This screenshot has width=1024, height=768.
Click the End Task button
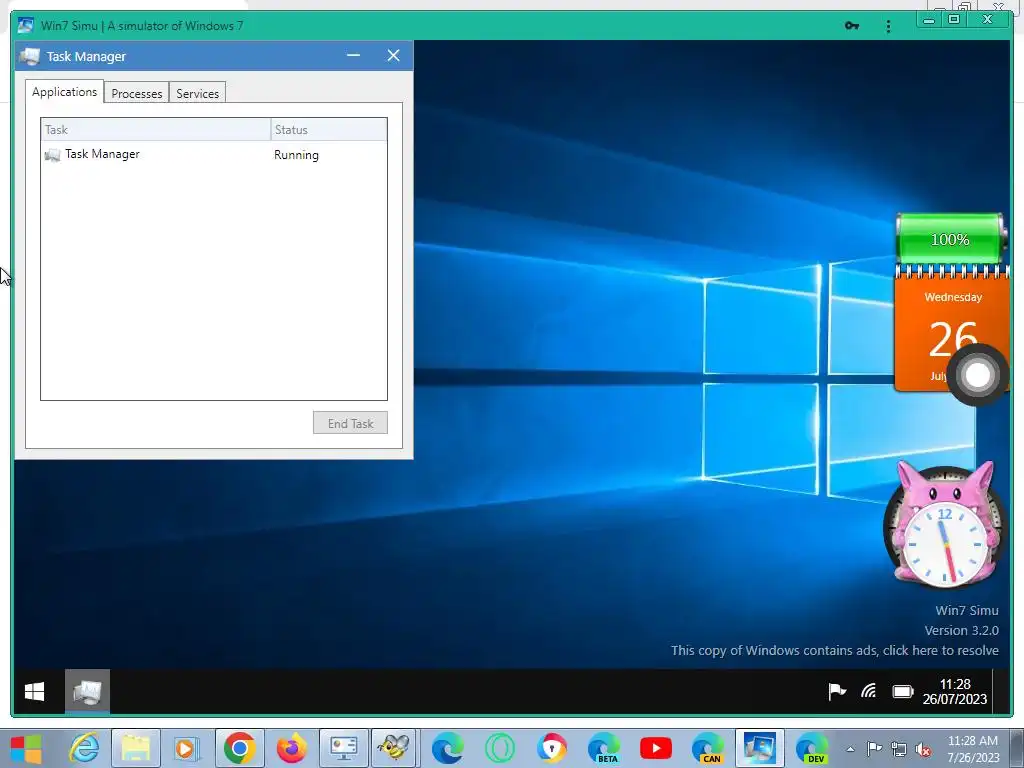click(350, 423)
